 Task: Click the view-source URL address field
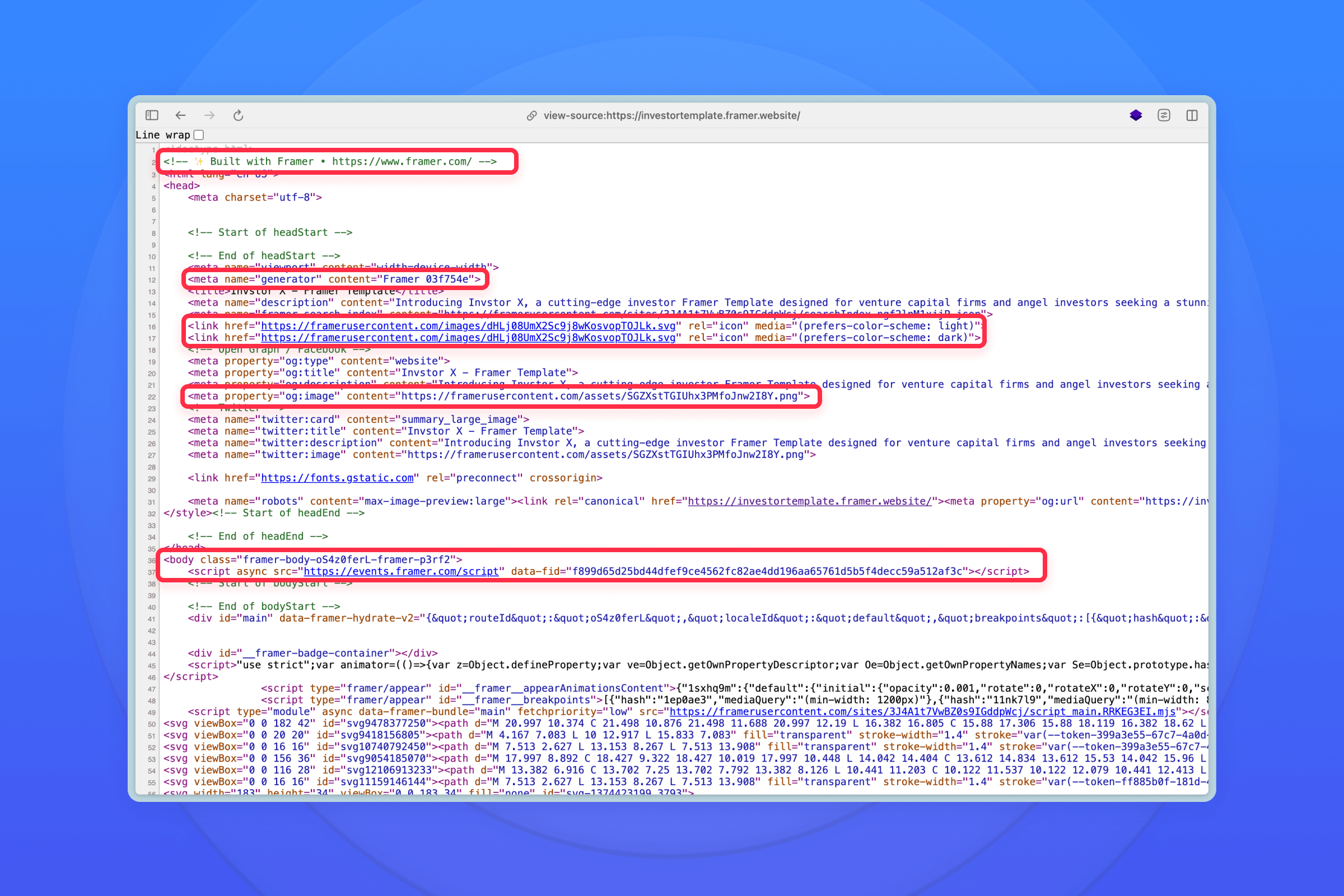tap(671, 115)
